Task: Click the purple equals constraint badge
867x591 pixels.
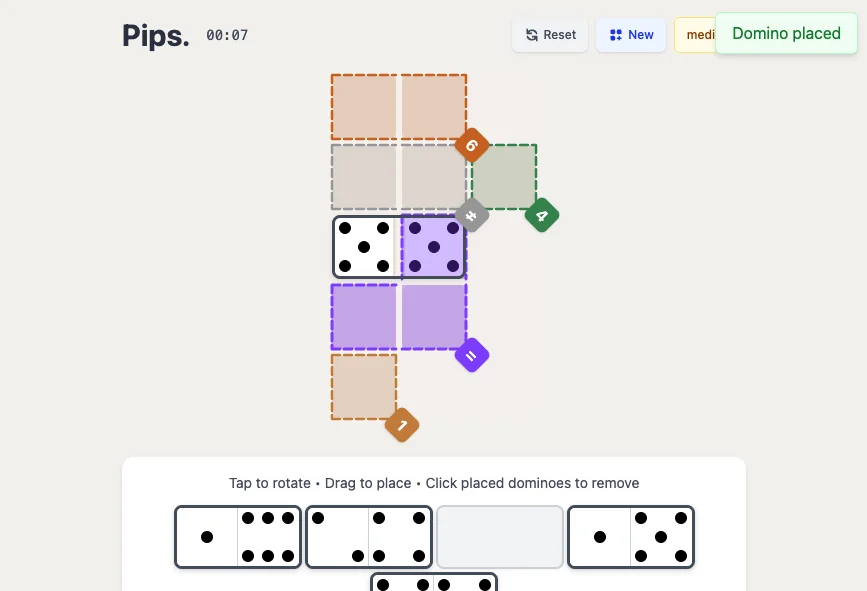Action: tap(472, 355)
